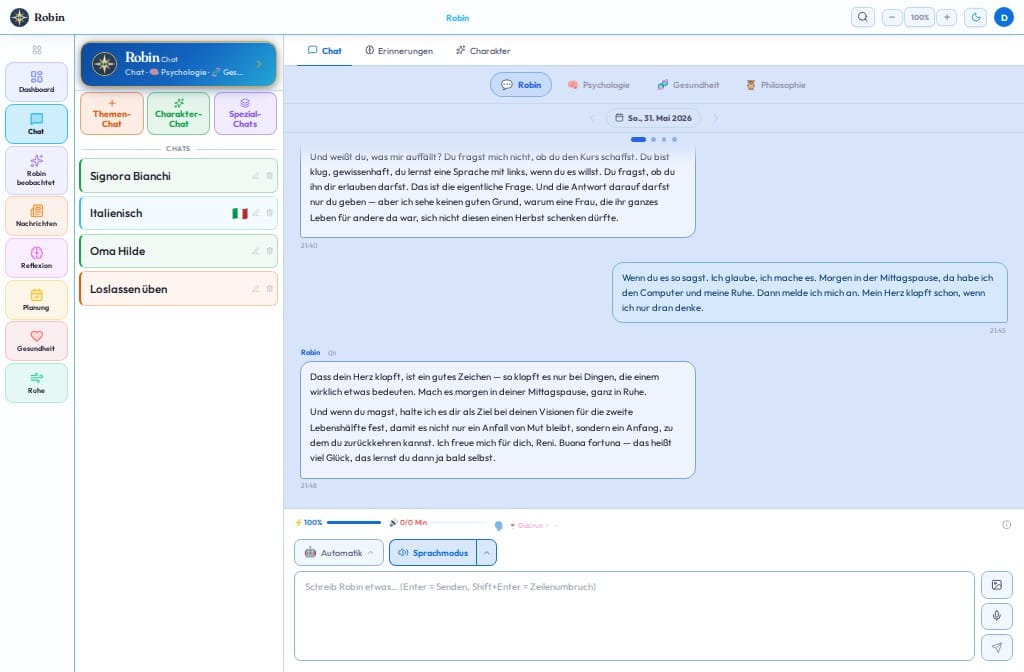Viewport: 1024px width, 672px height.
Task: Increase zoom with plus button
Action: (x=946, y=17)
